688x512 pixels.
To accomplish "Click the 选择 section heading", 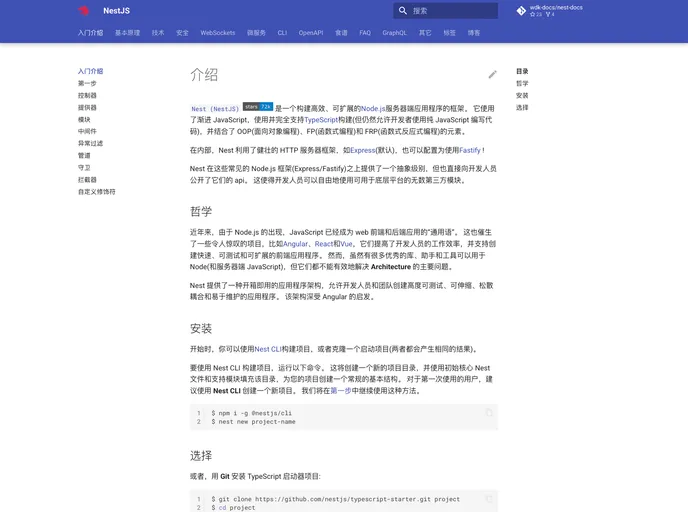I will pos(201,455).
